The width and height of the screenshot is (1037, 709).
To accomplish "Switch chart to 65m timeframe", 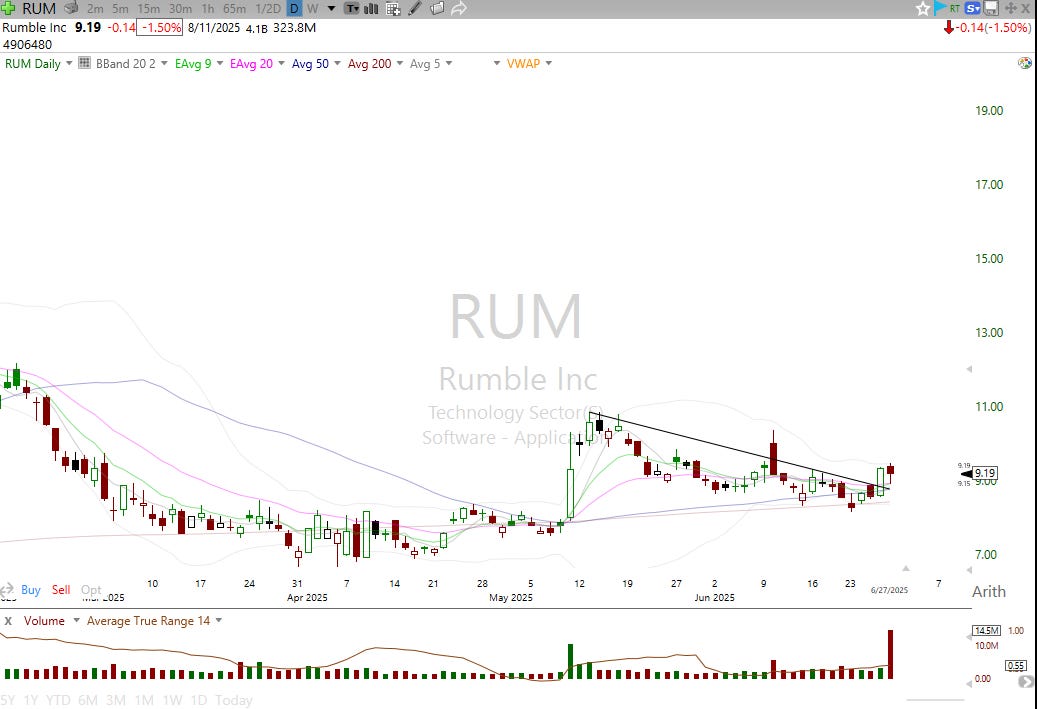I will coord(235,9).
